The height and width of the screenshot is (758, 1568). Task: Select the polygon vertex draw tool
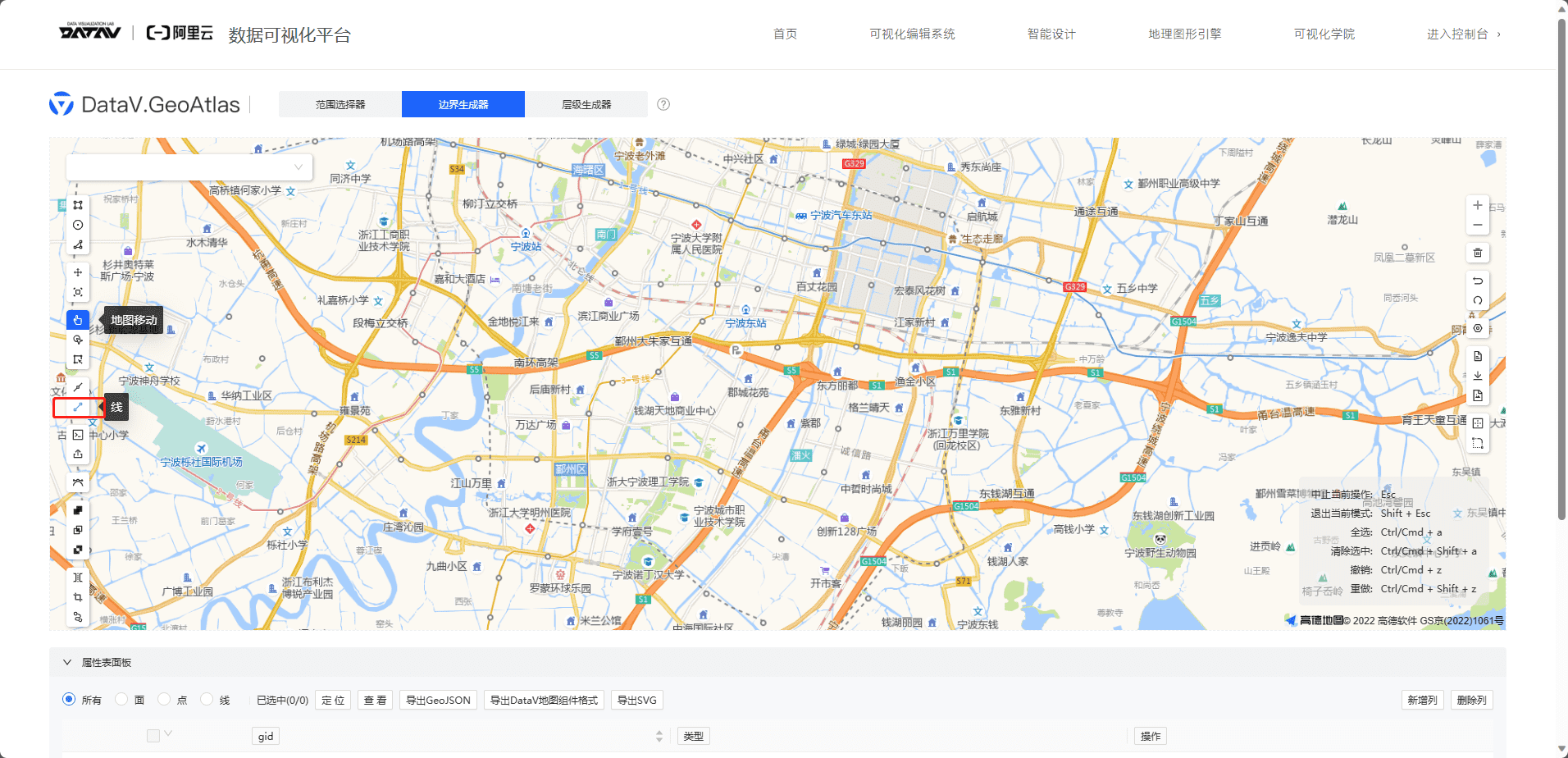pyautogui.click(x=78, y=244)
